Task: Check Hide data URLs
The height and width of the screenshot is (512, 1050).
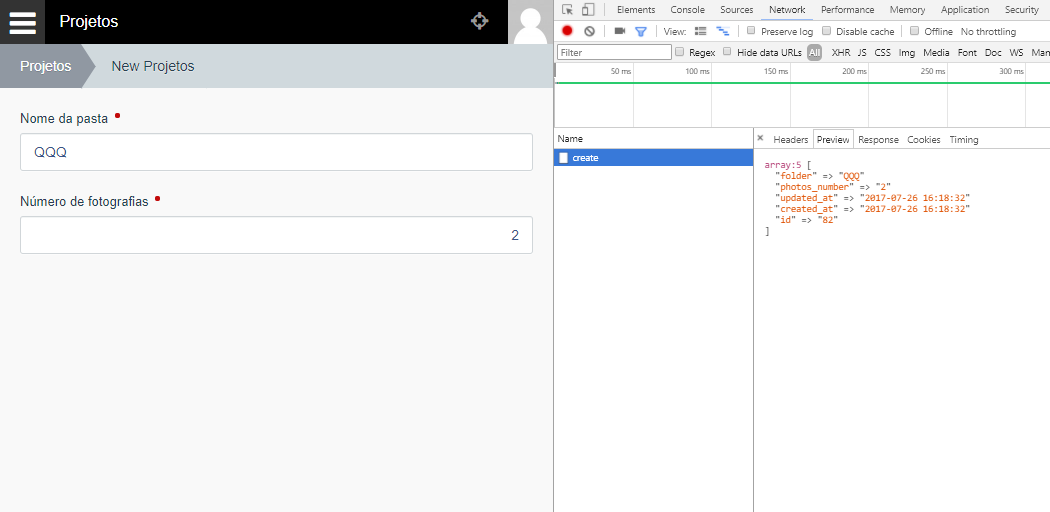Action: tap(727, 52)
